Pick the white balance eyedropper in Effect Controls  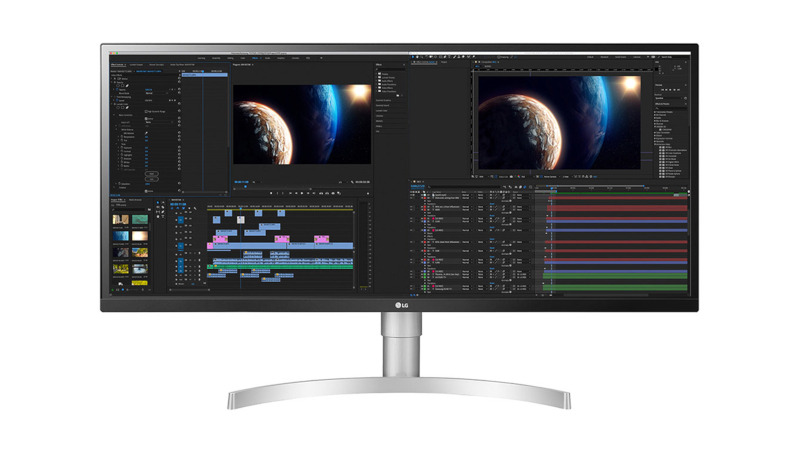pos(146,133)
